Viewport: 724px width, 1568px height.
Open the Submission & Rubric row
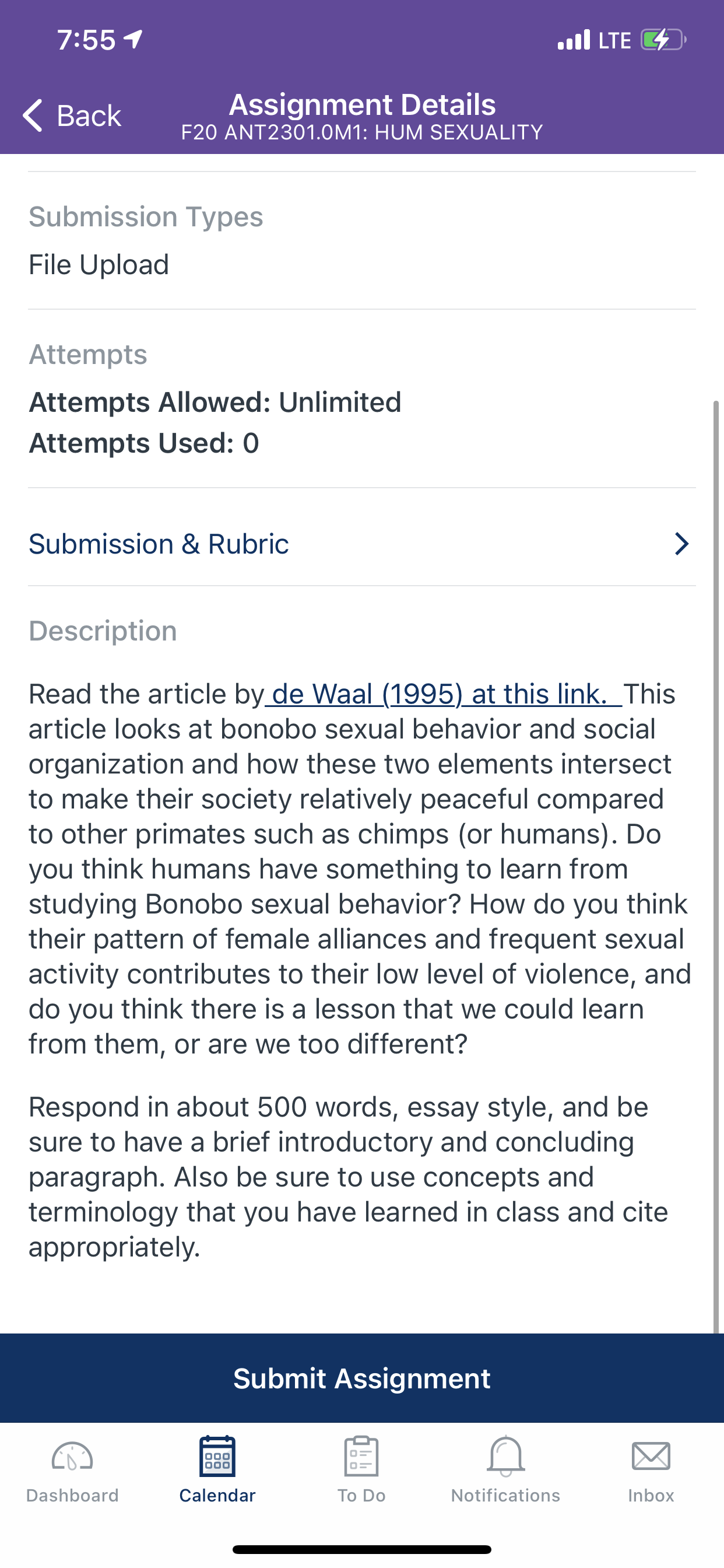tap(362, 544)
